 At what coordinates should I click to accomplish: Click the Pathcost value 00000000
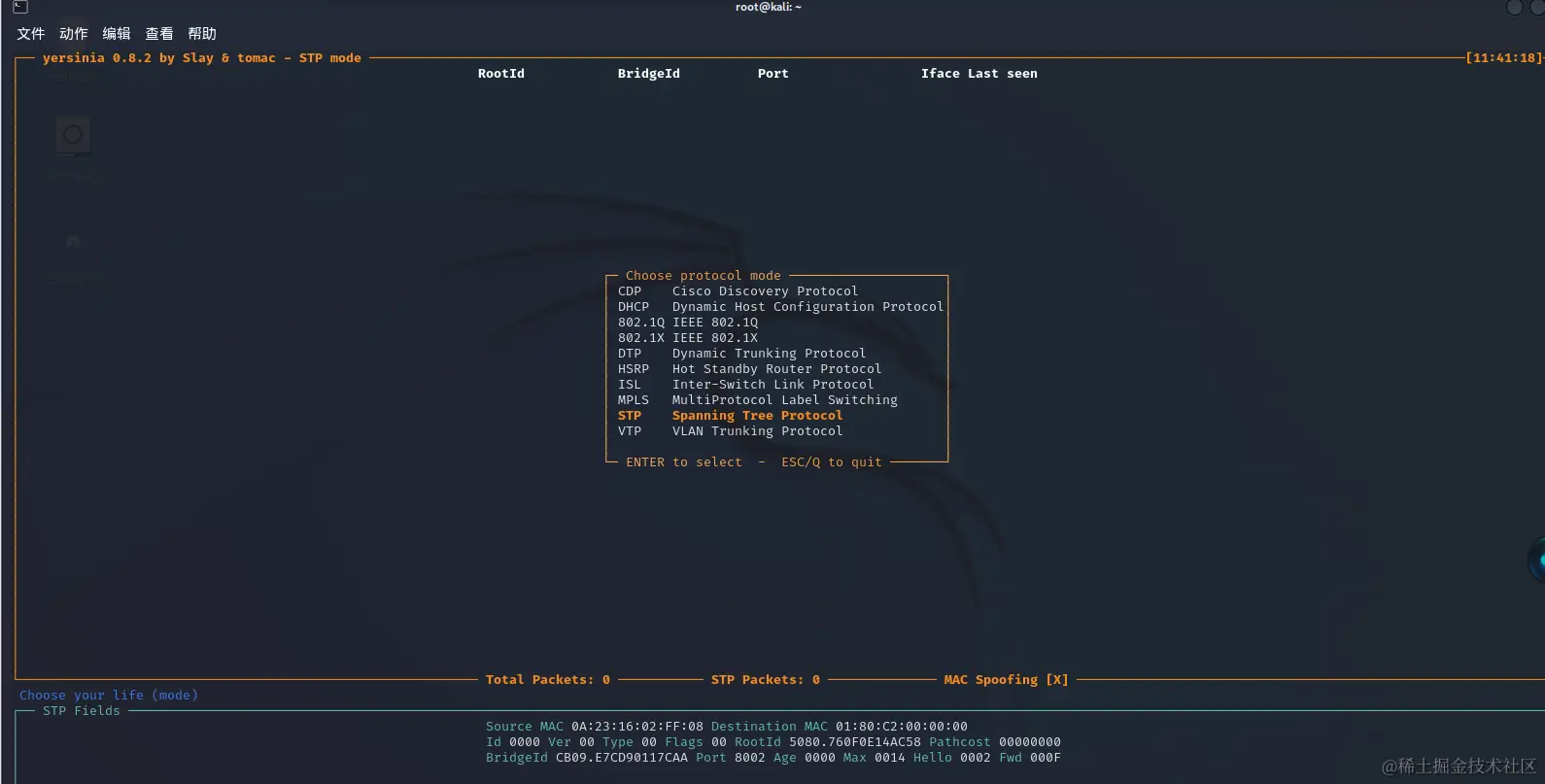tap(1030, 742)
